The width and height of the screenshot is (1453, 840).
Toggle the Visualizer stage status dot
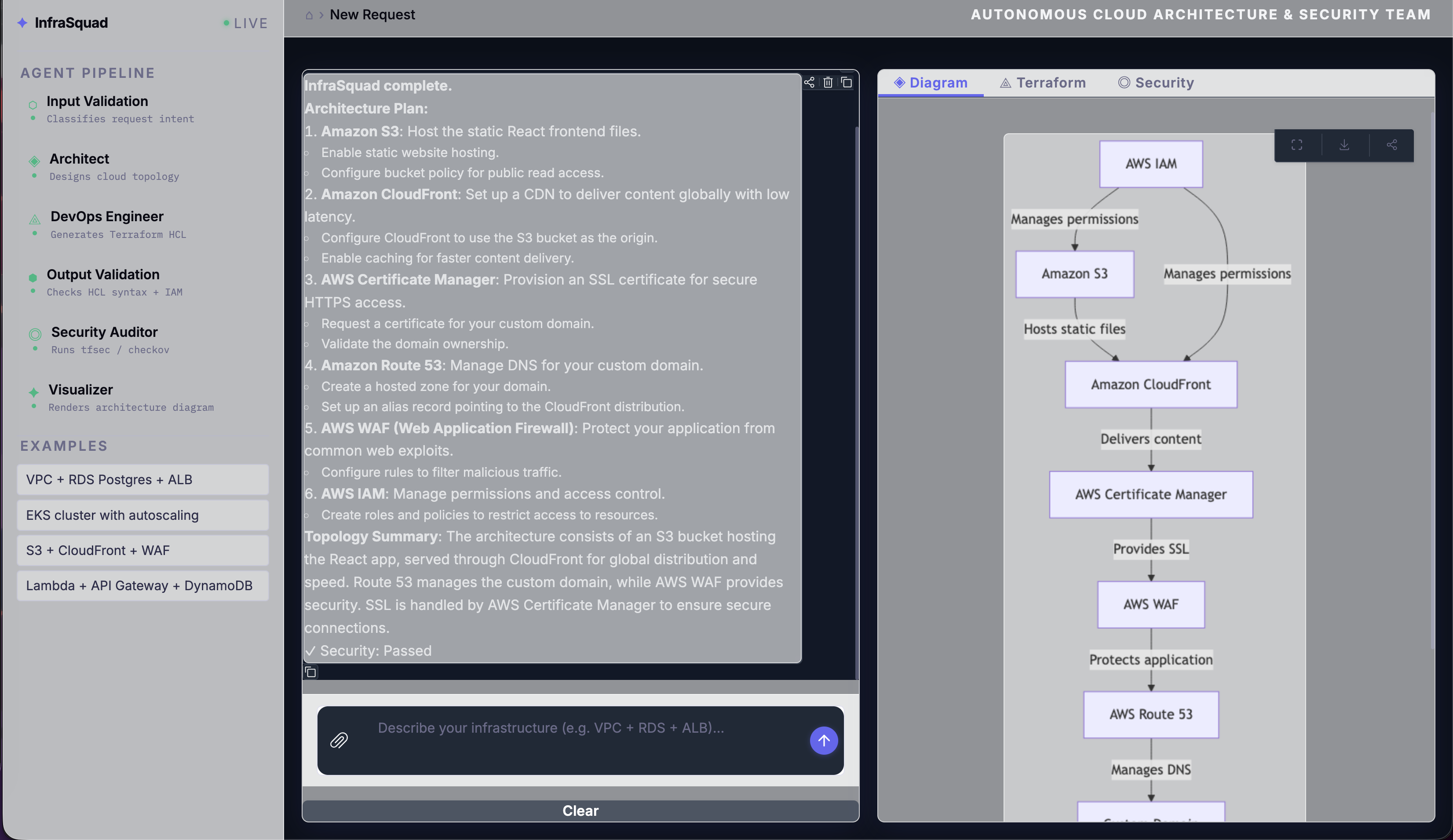pos(34,407)
